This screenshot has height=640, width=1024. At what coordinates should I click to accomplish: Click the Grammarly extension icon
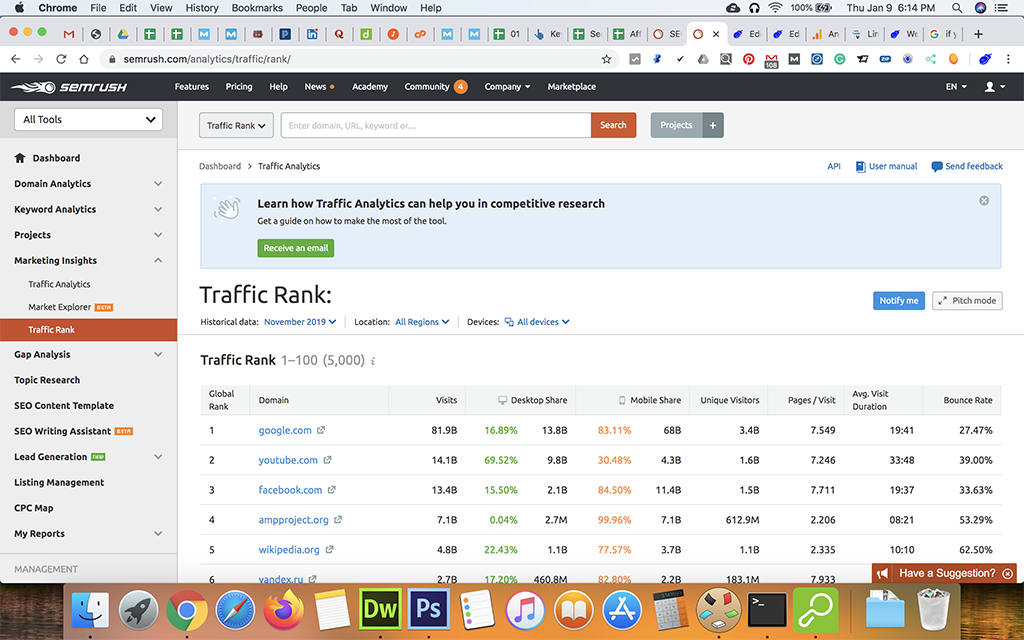point(839,59)
